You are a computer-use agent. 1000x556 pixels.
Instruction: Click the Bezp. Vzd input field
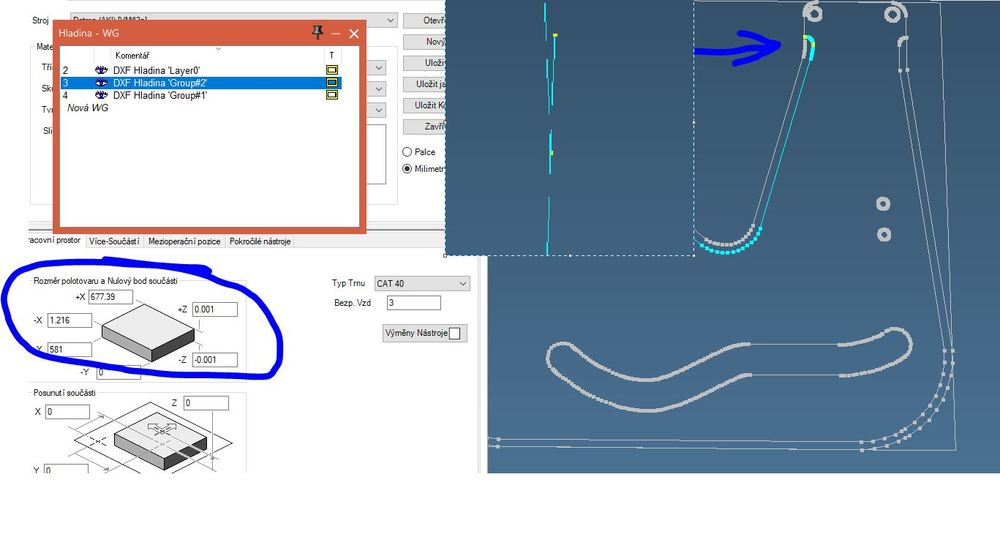point(412,302)
